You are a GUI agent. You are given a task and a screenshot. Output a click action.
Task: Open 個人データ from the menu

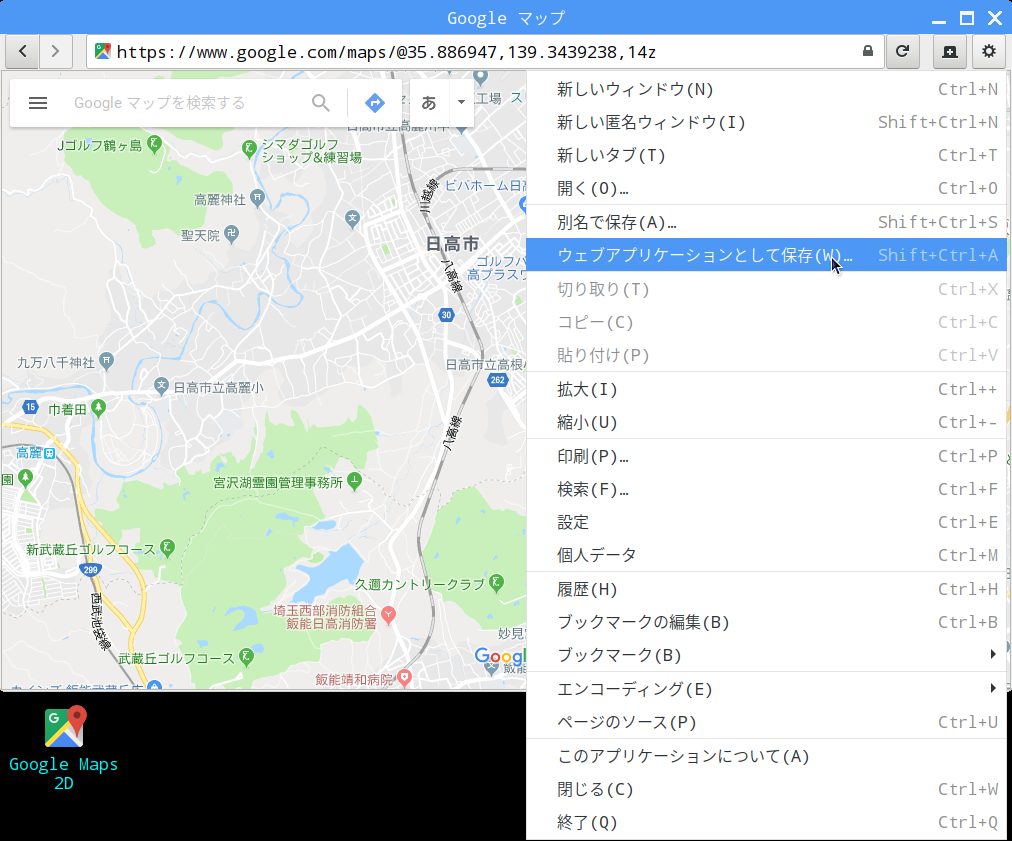(767, 555)
